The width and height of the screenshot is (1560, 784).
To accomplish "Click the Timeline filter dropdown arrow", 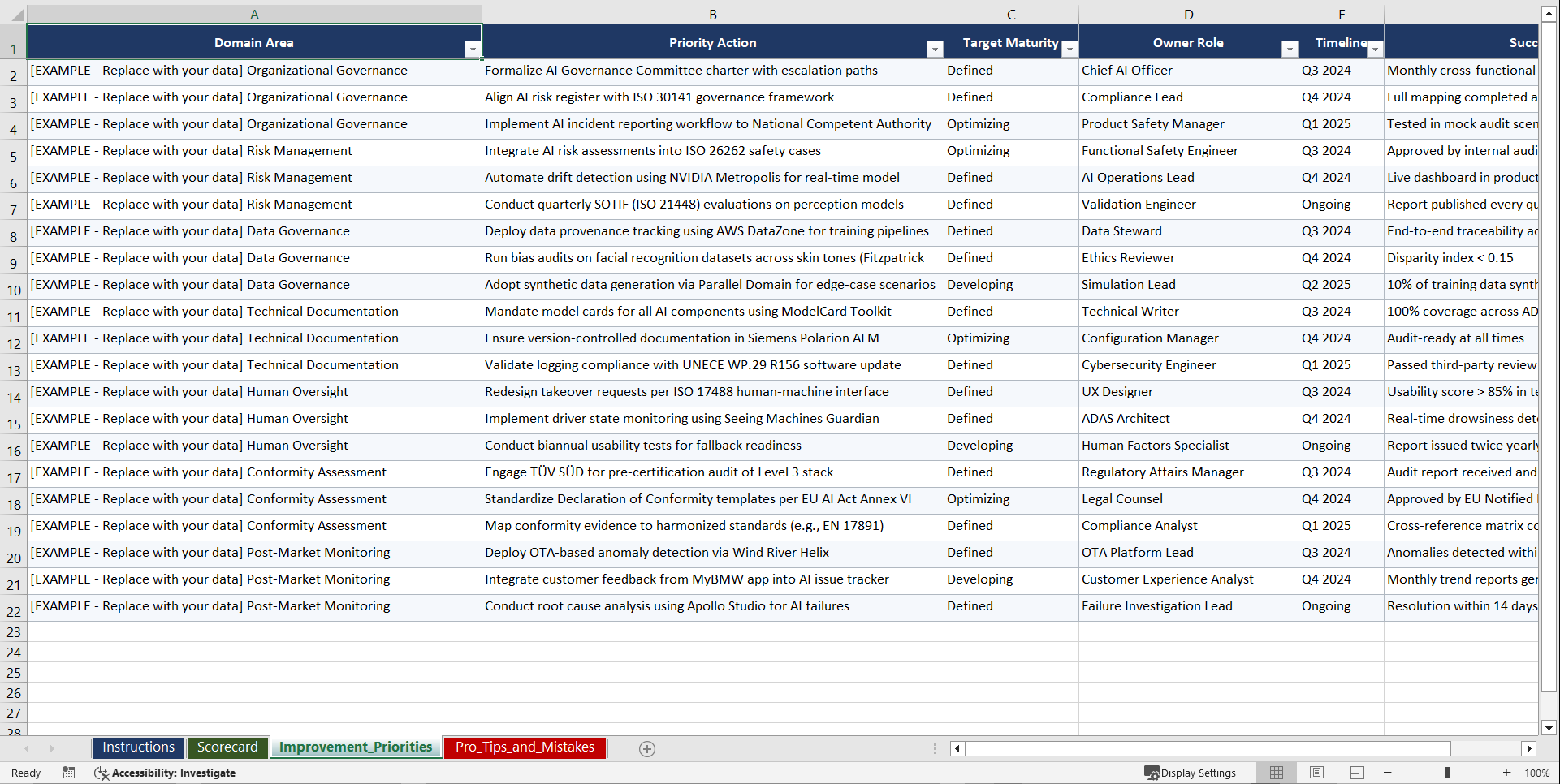I will pyautogui.click(x=1375, y=49).
